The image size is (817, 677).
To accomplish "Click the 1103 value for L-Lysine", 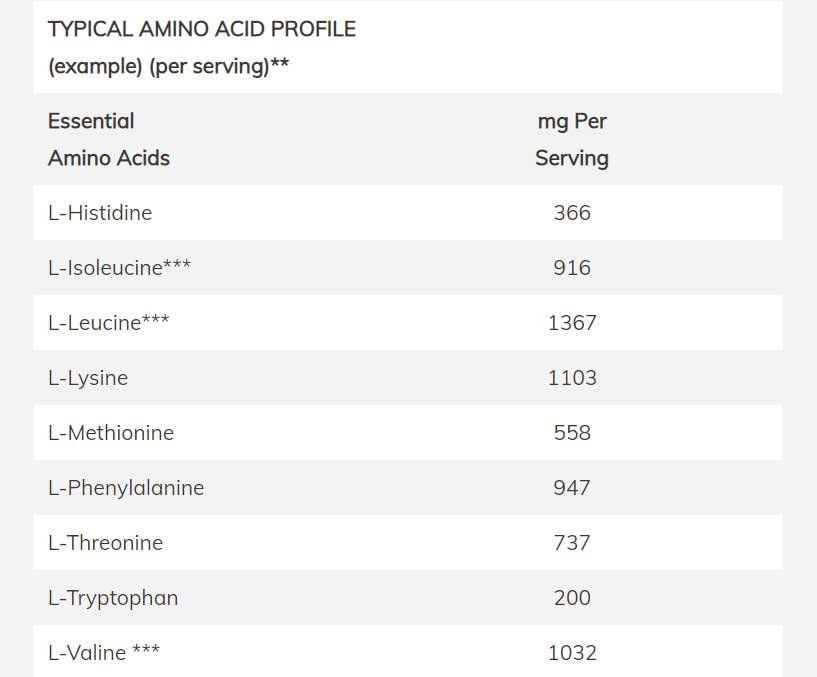I will (572, 378).
